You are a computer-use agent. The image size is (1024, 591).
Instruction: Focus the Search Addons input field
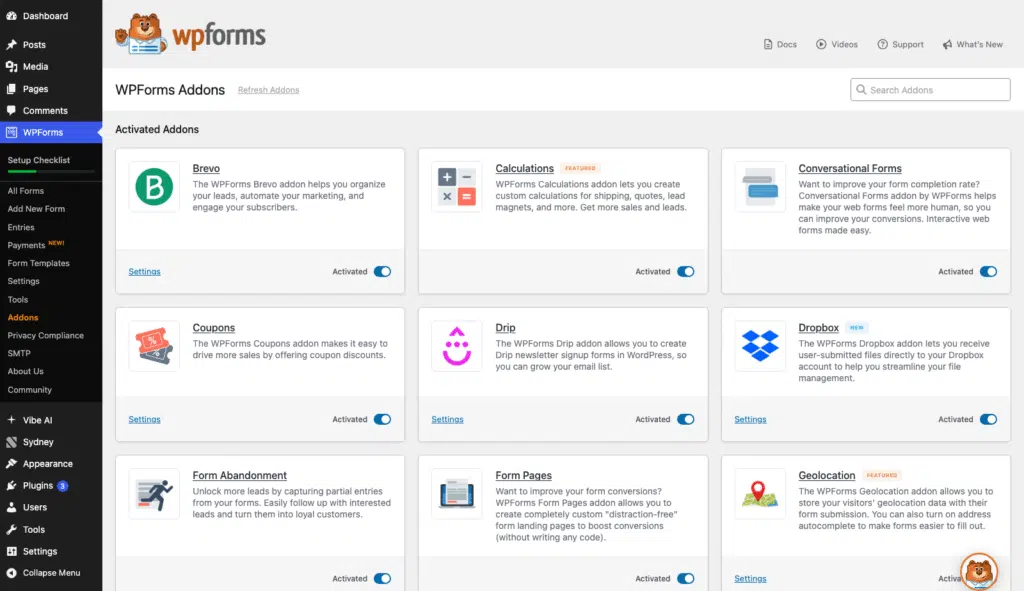pyautogui.click(x=930, y=89)
